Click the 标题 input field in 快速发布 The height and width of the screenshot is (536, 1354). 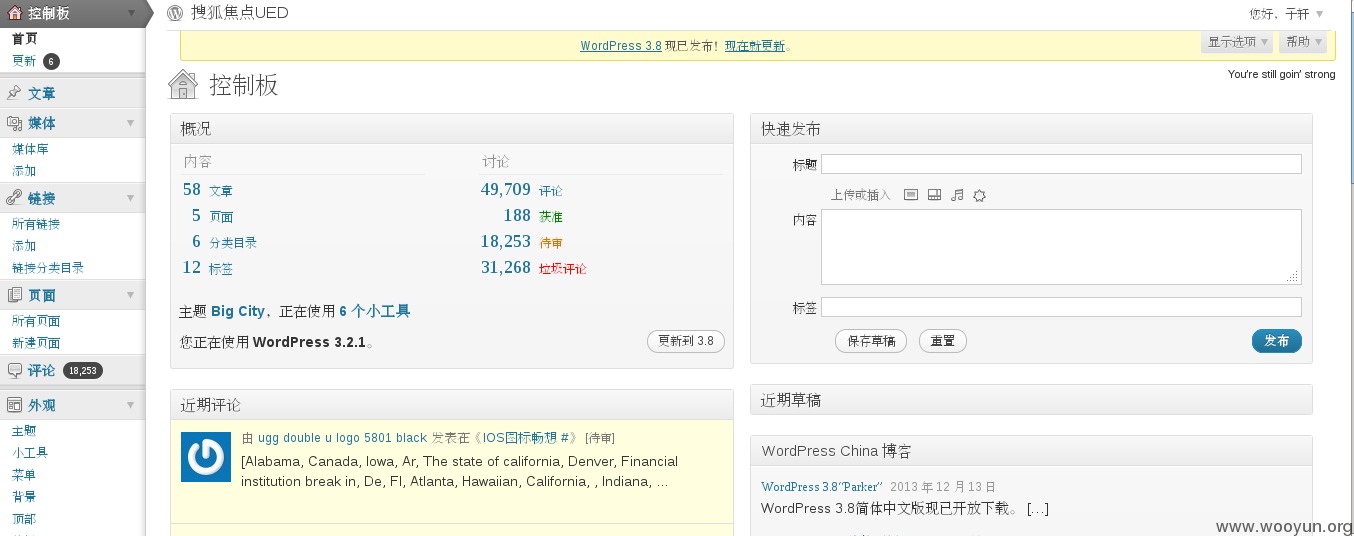point(1061,164)
